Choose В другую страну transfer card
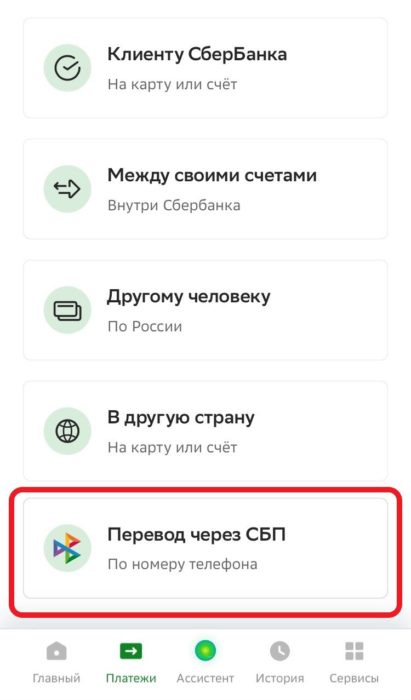This screenshot has width=411, height=700. tap(205, 431)
